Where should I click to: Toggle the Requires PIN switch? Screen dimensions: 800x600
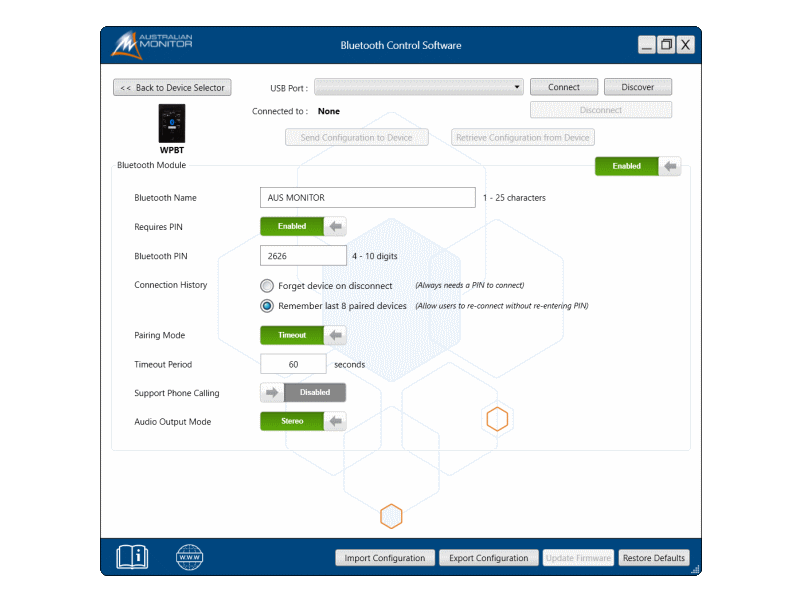[303, 226]
